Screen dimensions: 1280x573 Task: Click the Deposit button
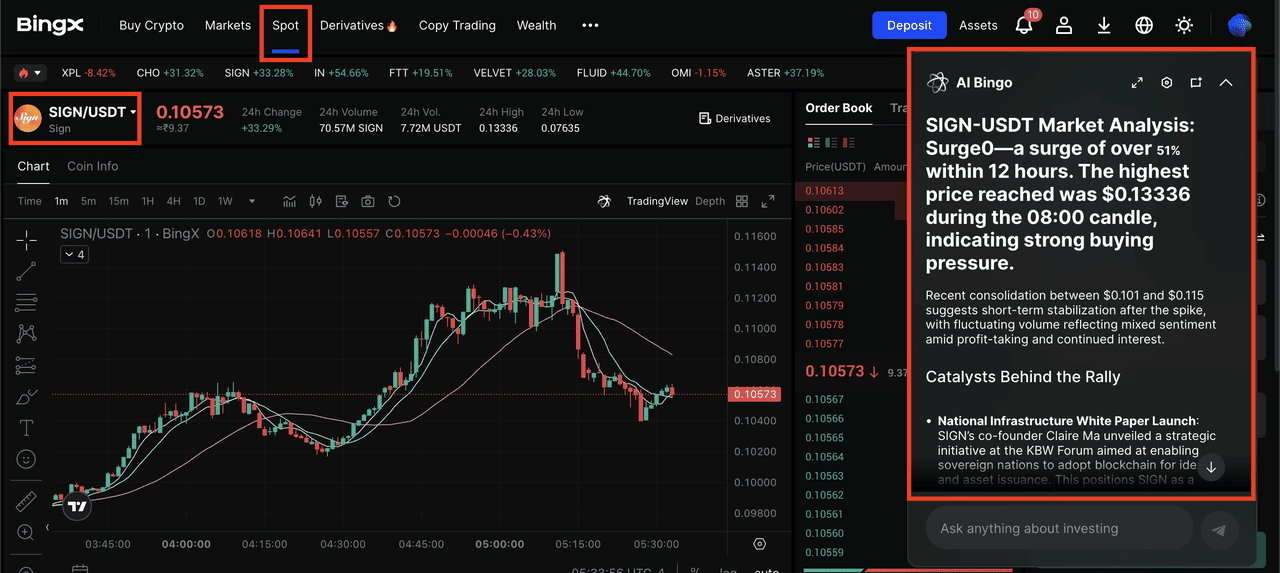pyautogui.click(x=910, y=25)
